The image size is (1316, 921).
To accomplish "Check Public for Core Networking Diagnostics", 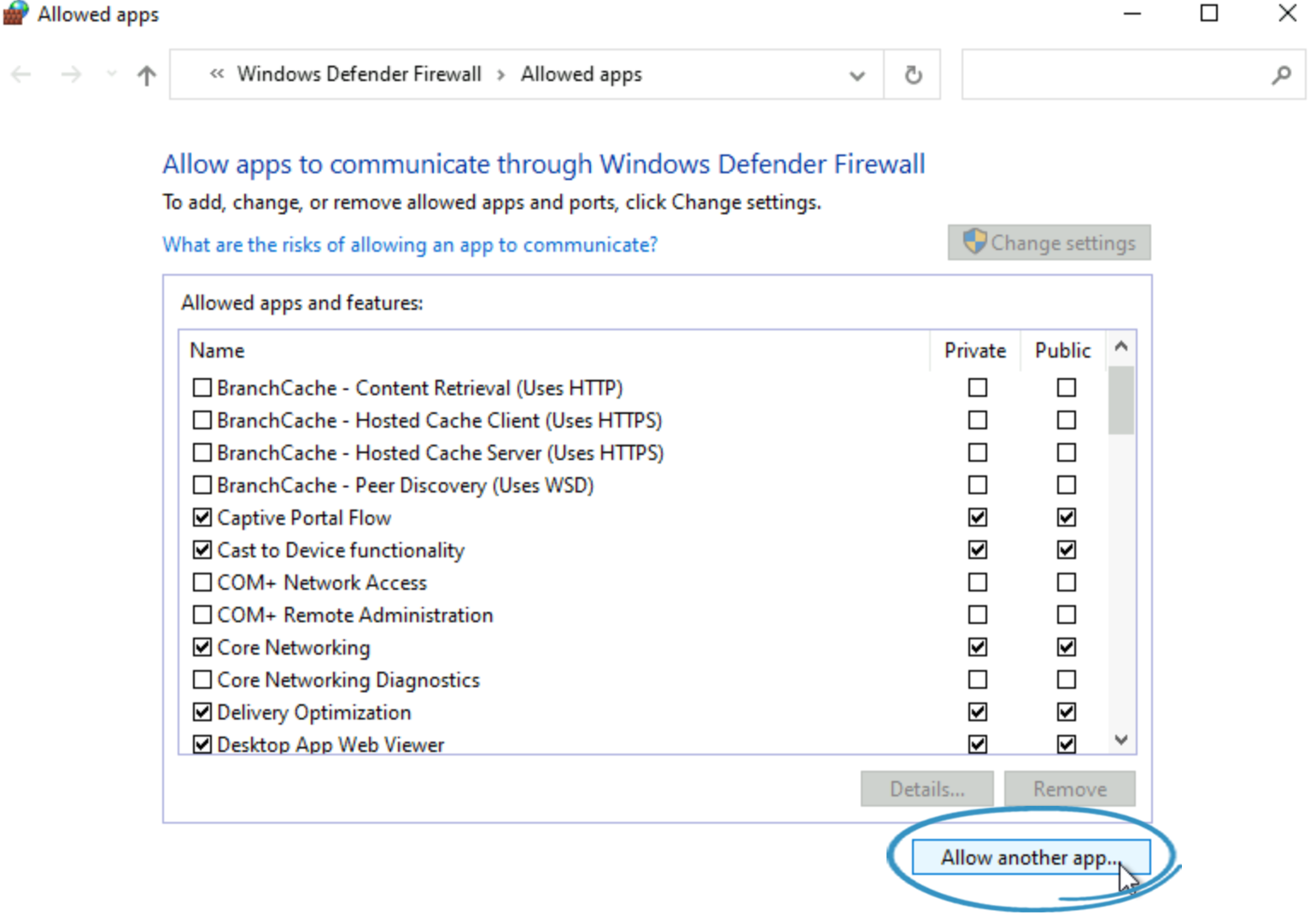I will (x=1067, y=679).
